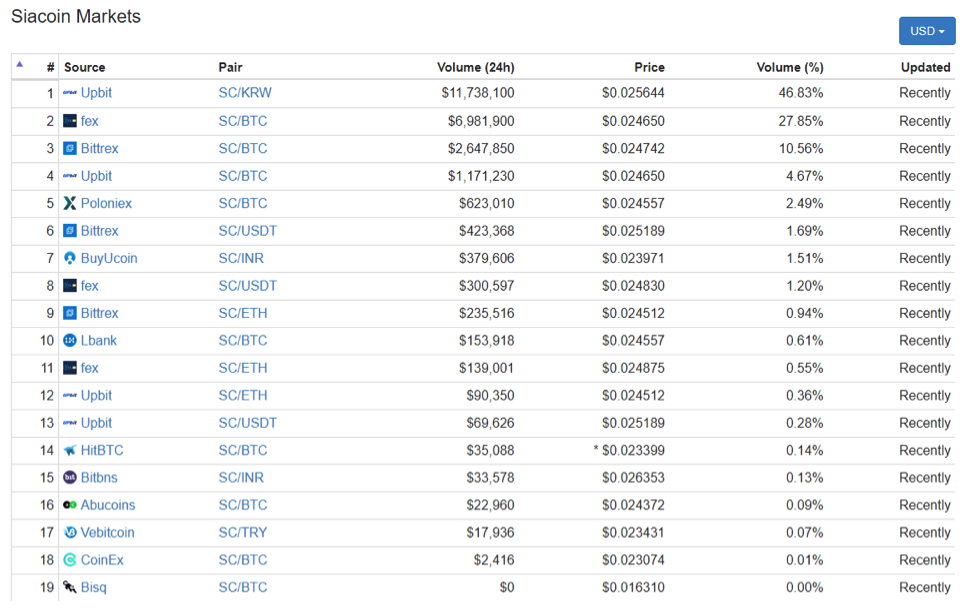Click Bittrex logo in row 6
Viewport: 975px width, 611px height.
click(x=70, y=231)
